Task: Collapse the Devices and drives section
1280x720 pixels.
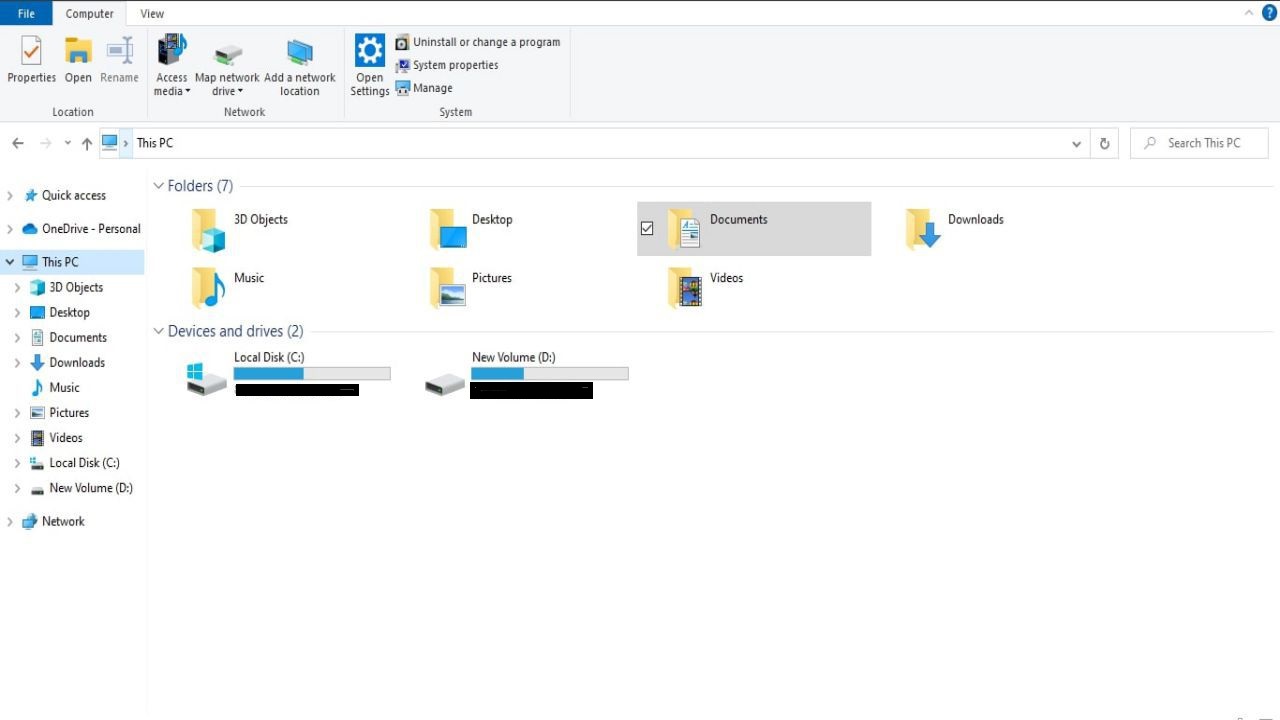Action: tap(158, 330)
